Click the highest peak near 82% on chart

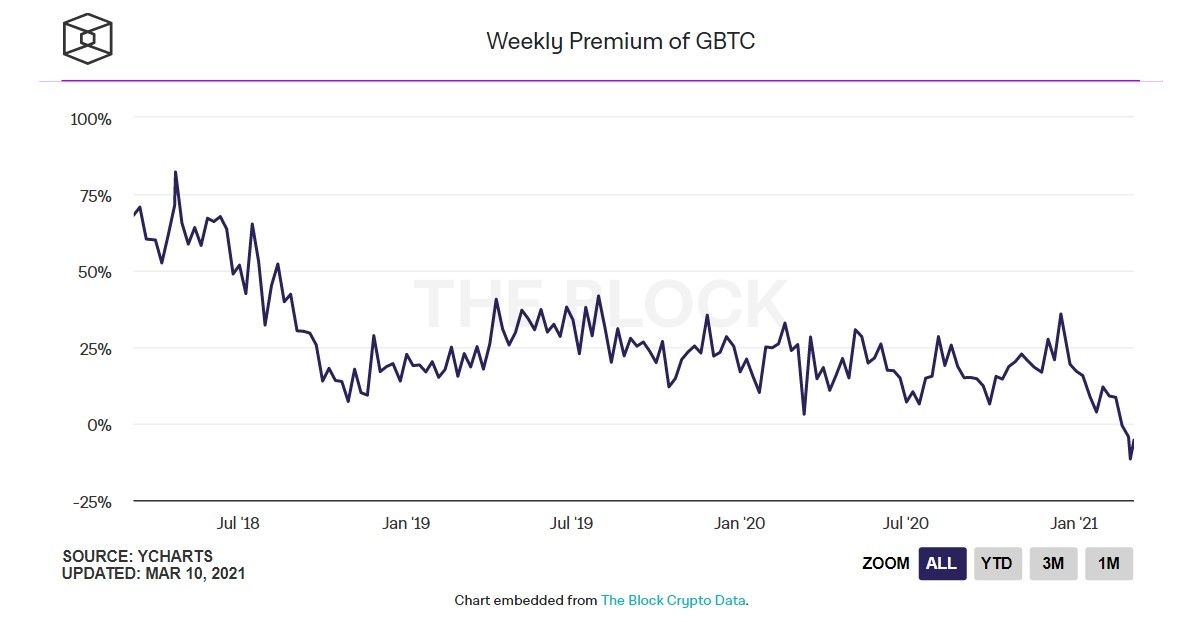(176, 173)
